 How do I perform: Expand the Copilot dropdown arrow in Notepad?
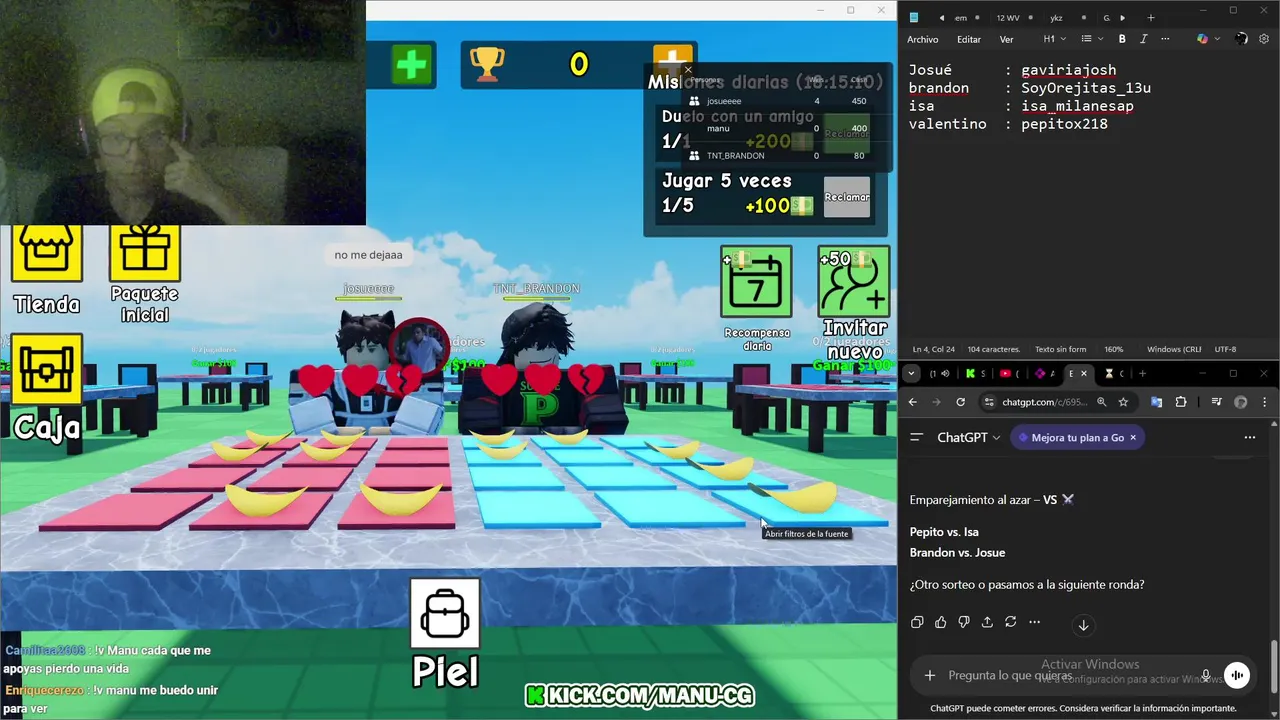pyautogui.click(x=1215, y=39)
